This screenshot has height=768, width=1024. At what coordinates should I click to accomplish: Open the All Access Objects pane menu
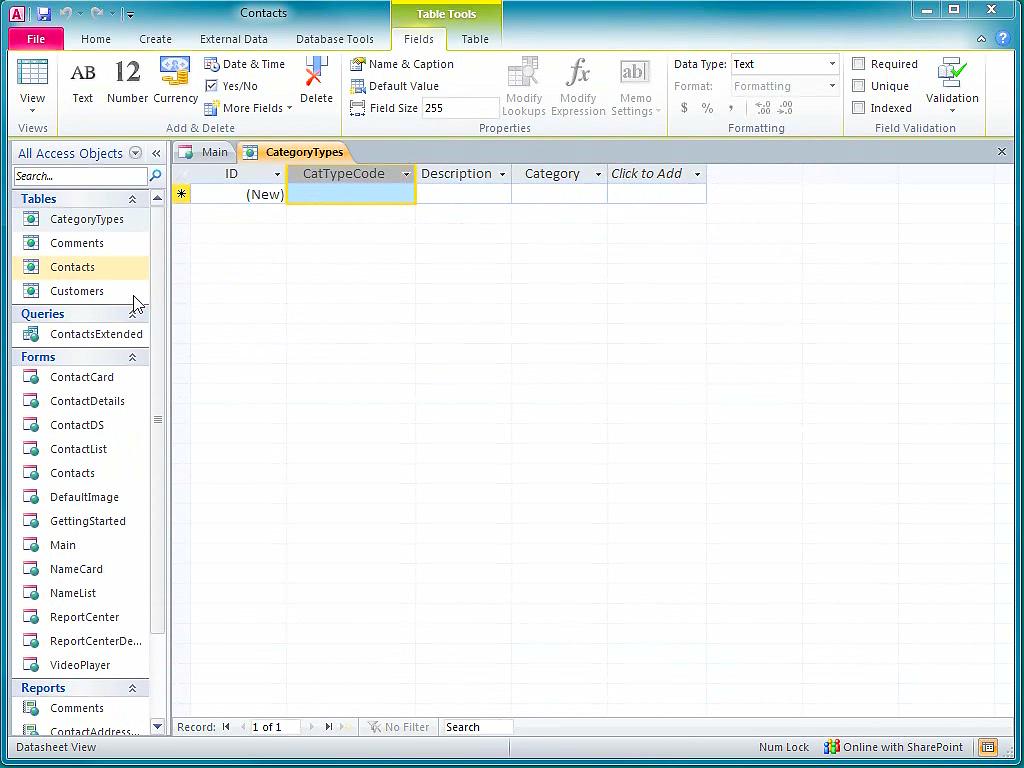pos(135,153)
